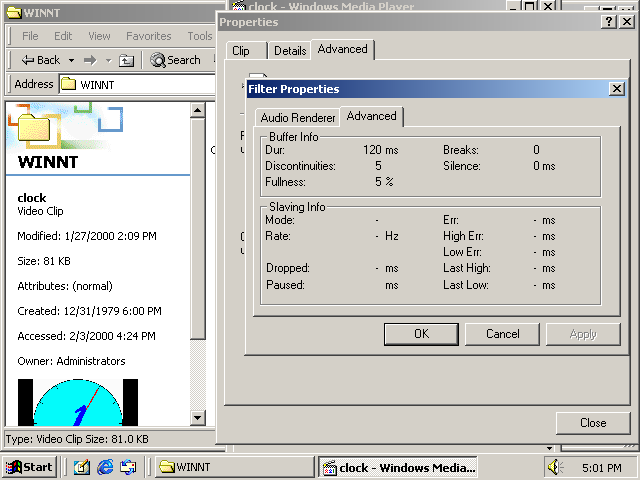Click the Discontinuities value 5
The width and height of the screenshot is (640, 480).
pos(378,166)
